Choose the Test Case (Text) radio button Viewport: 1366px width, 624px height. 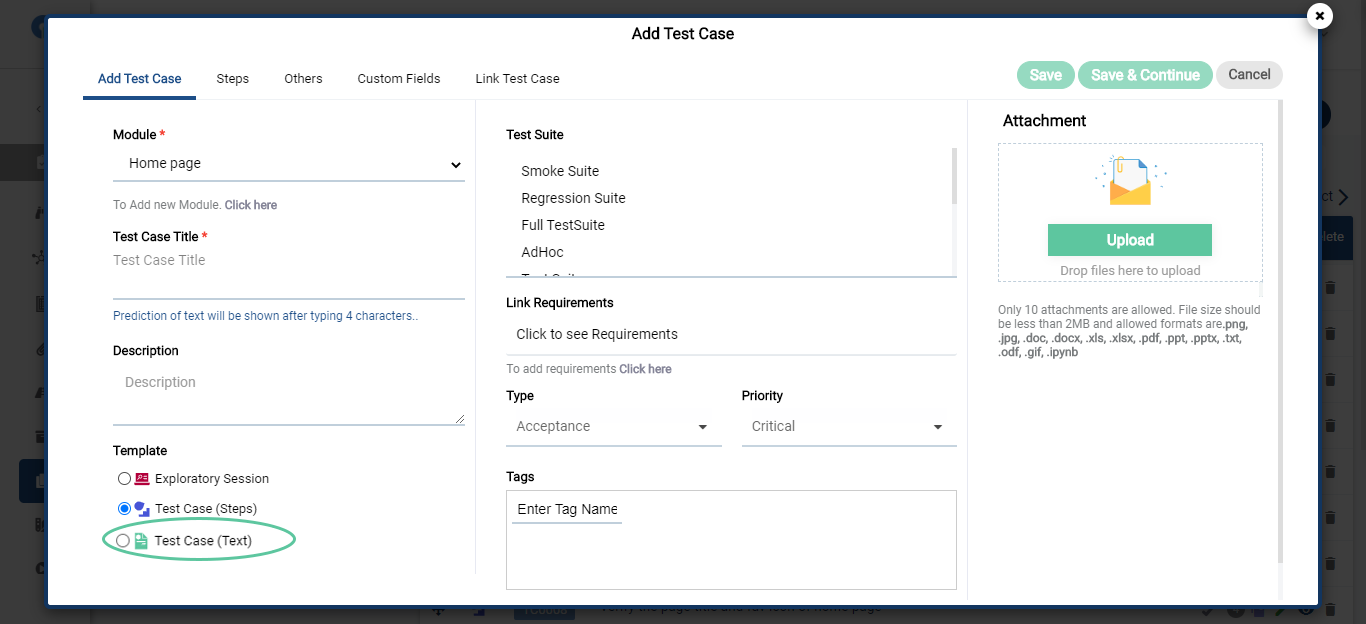122,541
